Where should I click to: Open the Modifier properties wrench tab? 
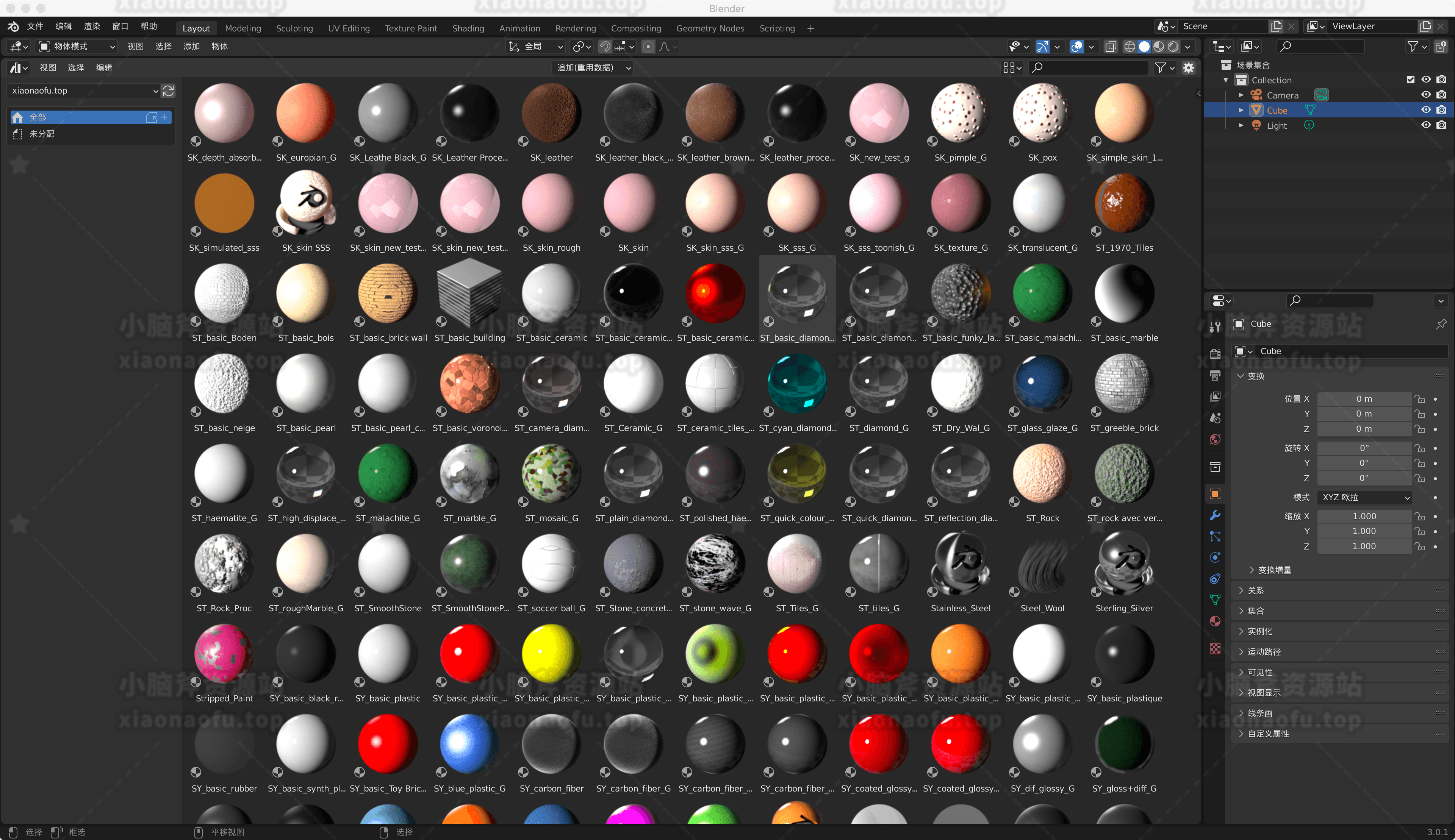click(1215, 515)
